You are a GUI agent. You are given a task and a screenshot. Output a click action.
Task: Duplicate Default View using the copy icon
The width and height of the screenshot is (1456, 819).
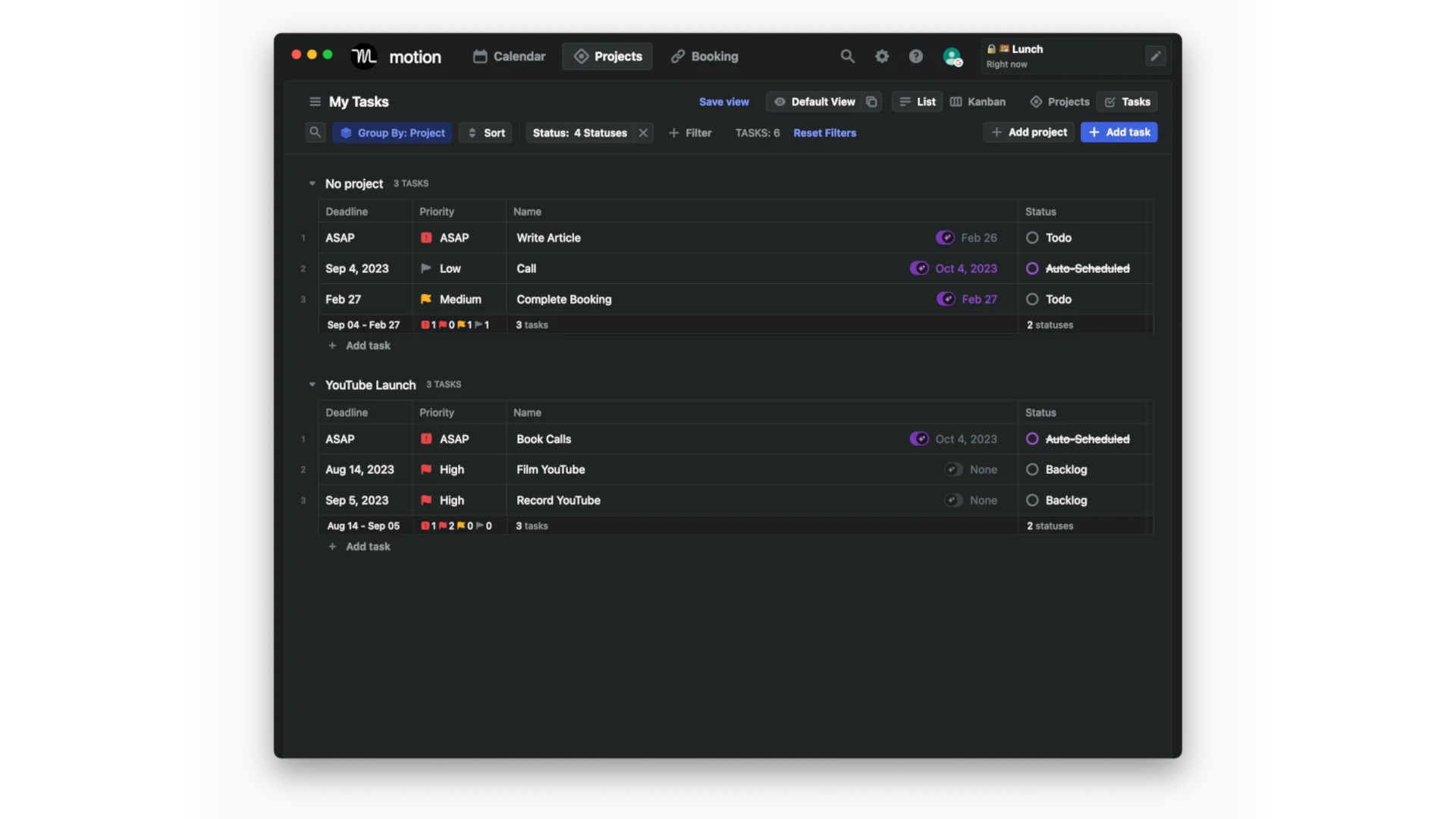point(871,102)
